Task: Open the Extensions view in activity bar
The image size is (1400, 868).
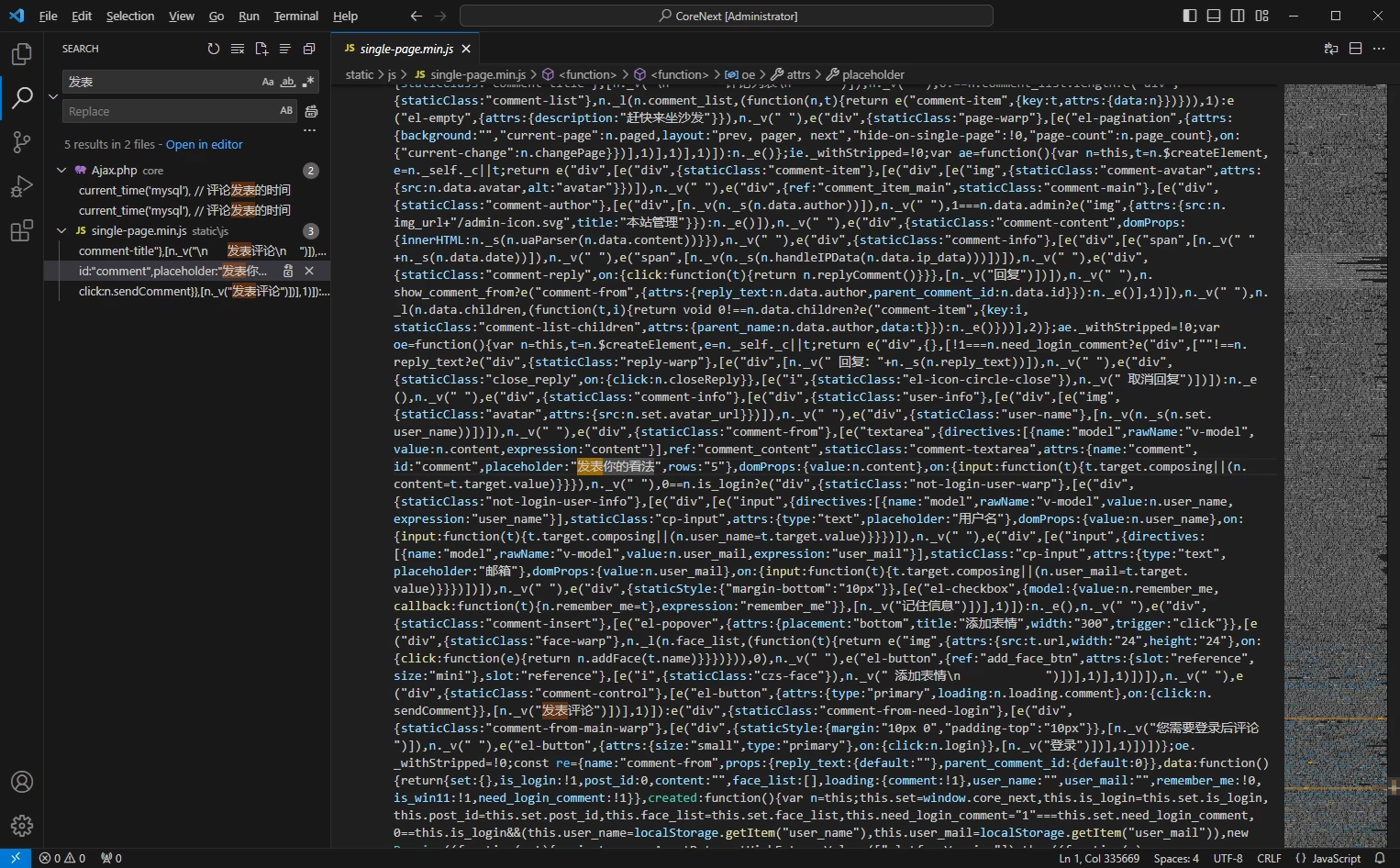Action: 21,231
